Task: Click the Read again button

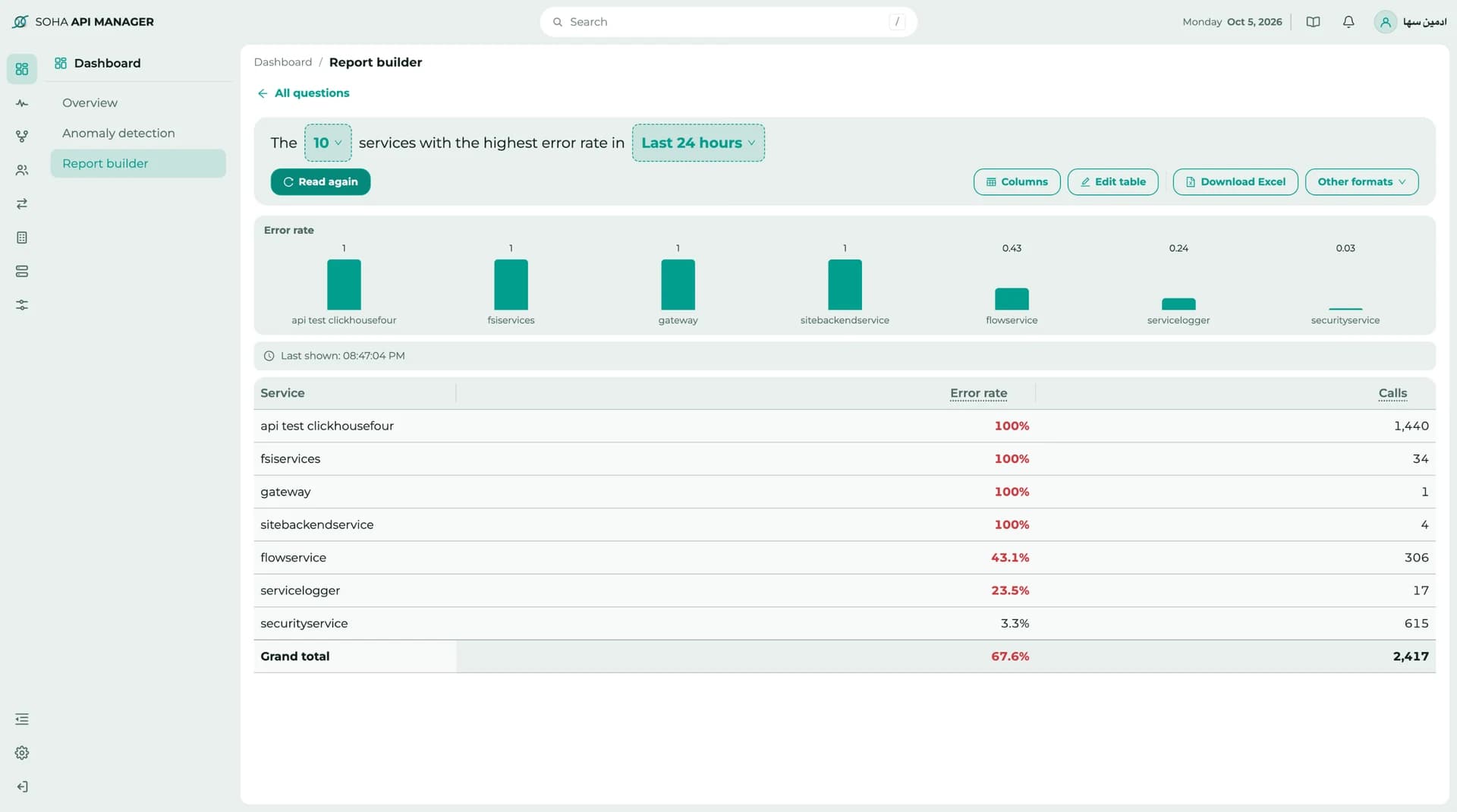Action: click(320, 182)
